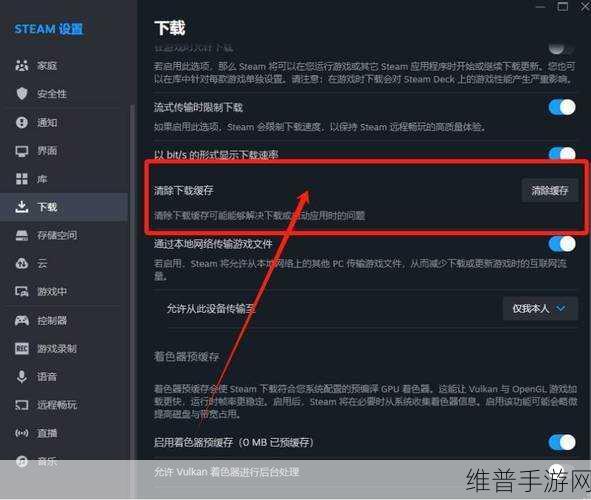This screenshot has height=500, width=591.
Task: Click the 着色器预缓存 section heading
Action: pos(186,356)
